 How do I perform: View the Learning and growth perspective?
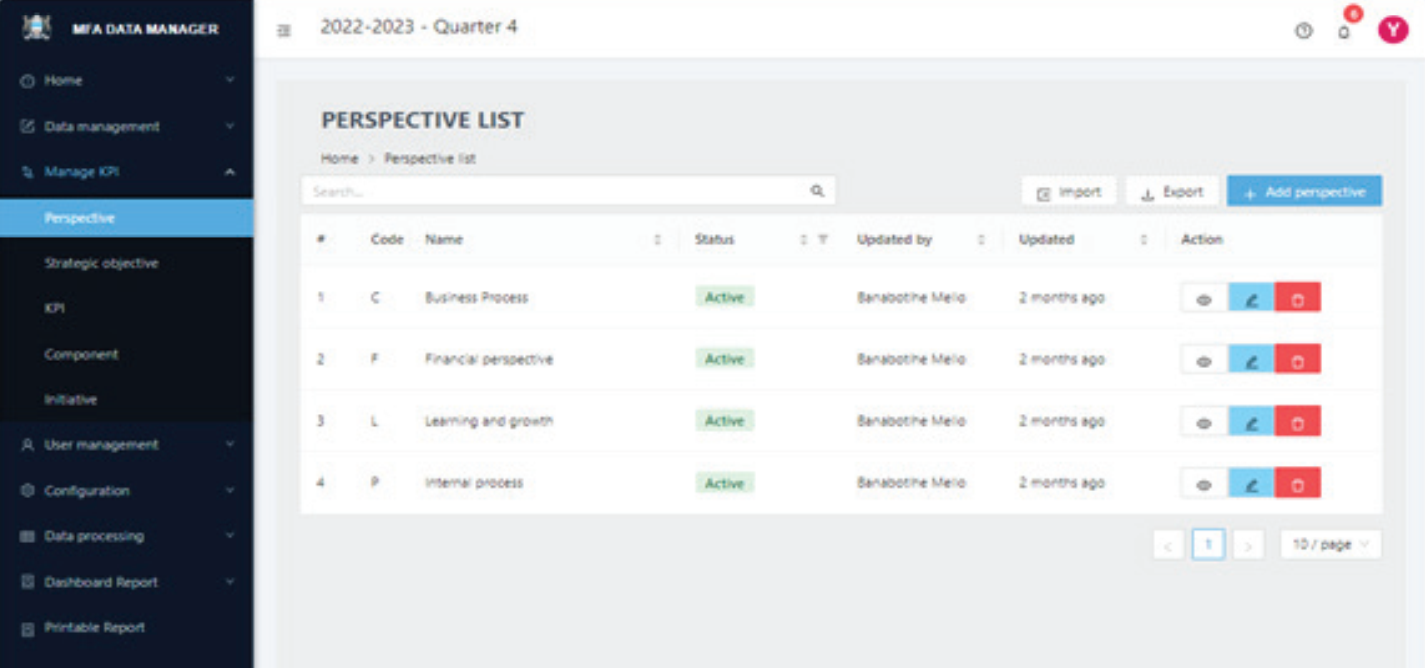pos(1204,422)
